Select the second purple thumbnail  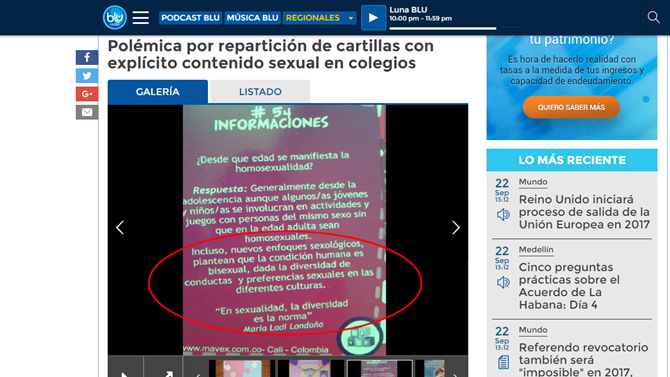[311, 368]
